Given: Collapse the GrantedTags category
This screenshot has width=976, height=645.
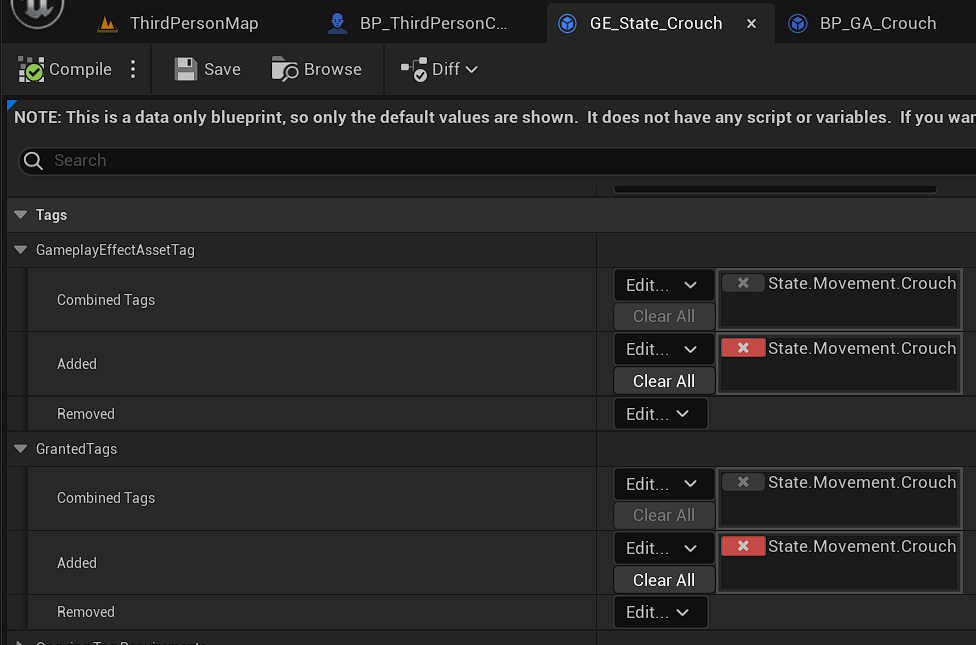Looking at the screenshot, I should (x=21, y=449).
